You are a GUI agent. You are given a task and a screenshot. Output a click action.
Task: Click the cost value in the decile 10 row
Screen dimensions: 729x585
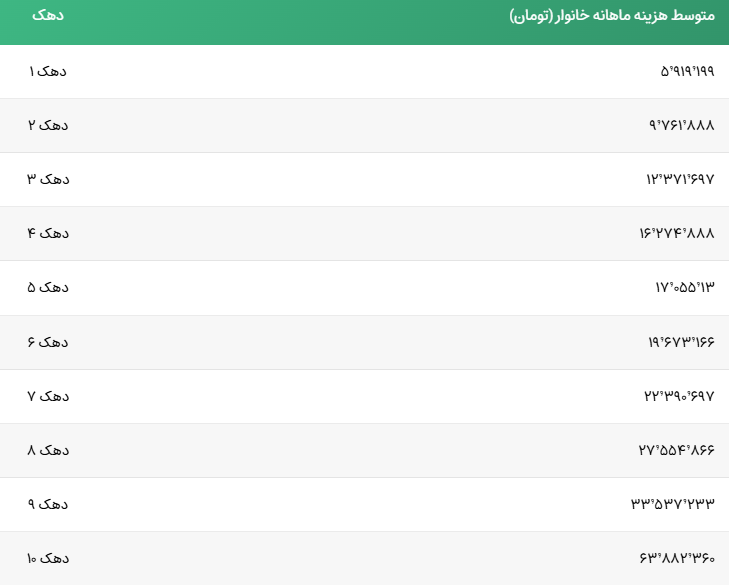point(677,558)
